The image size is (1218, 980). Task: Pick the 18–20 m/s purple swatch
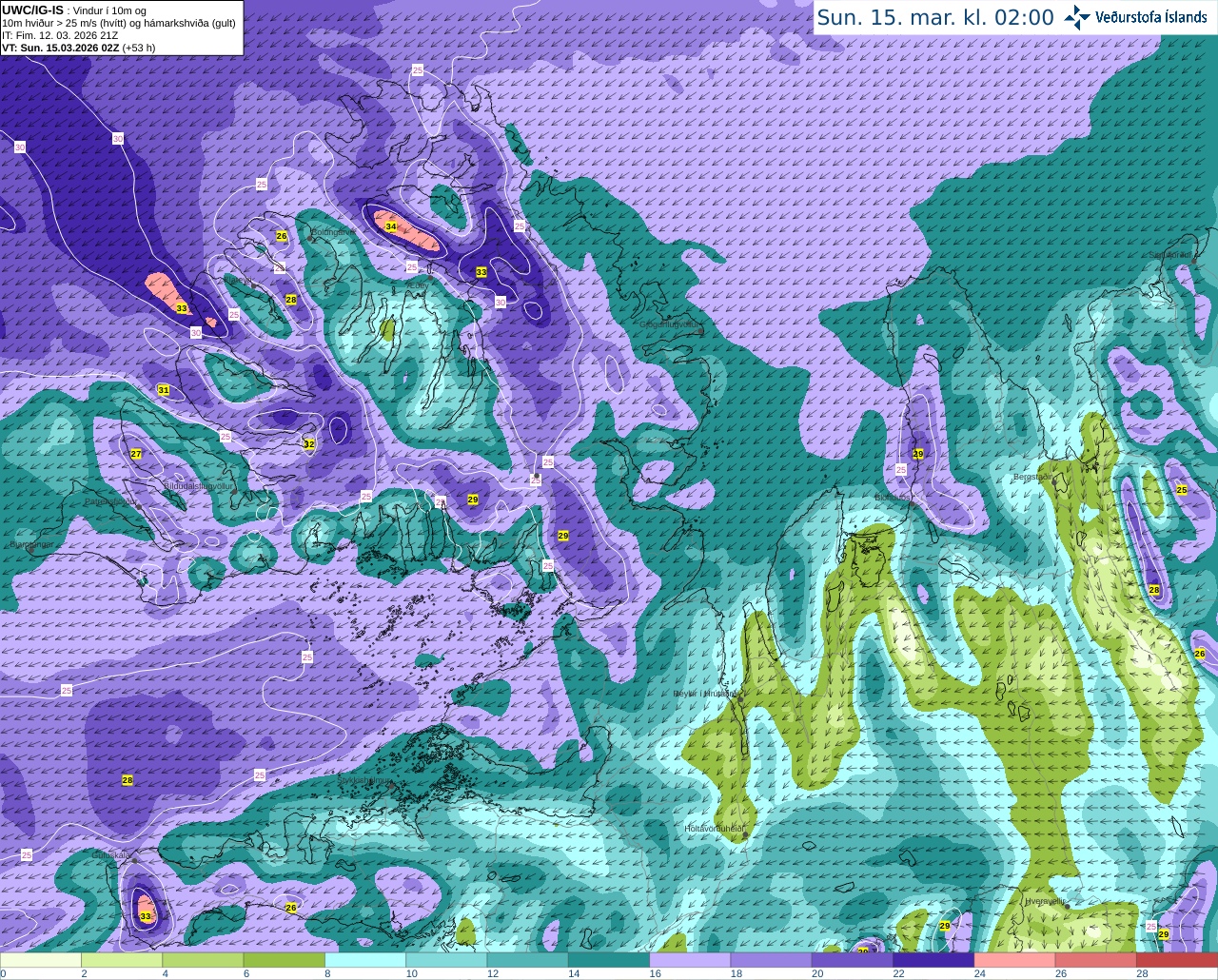click(x=772, y=960)
